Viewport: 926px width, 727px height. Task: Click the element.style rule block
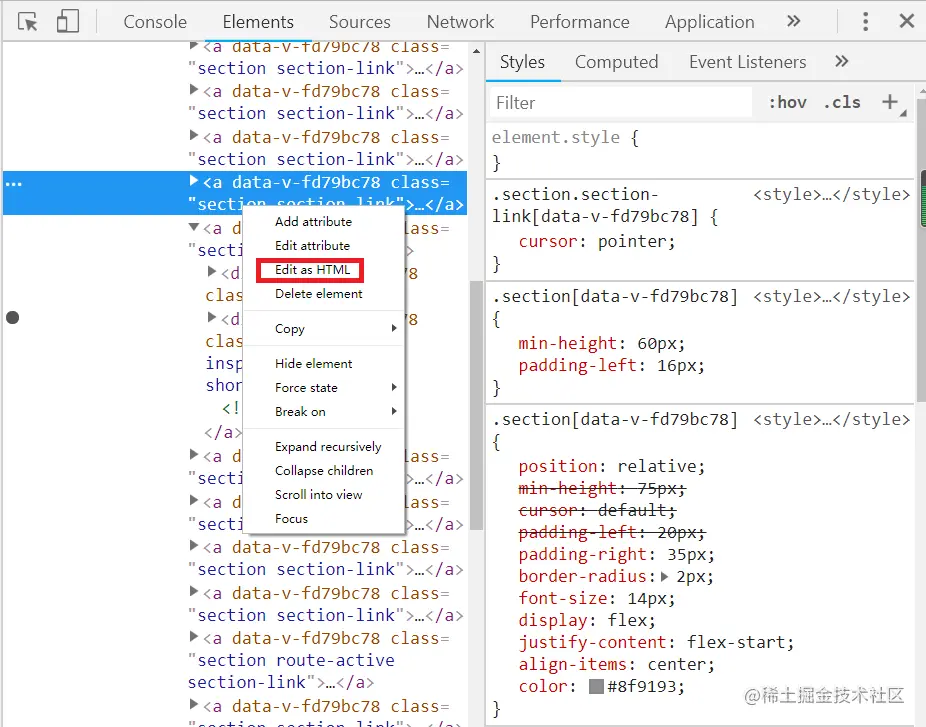700,149
